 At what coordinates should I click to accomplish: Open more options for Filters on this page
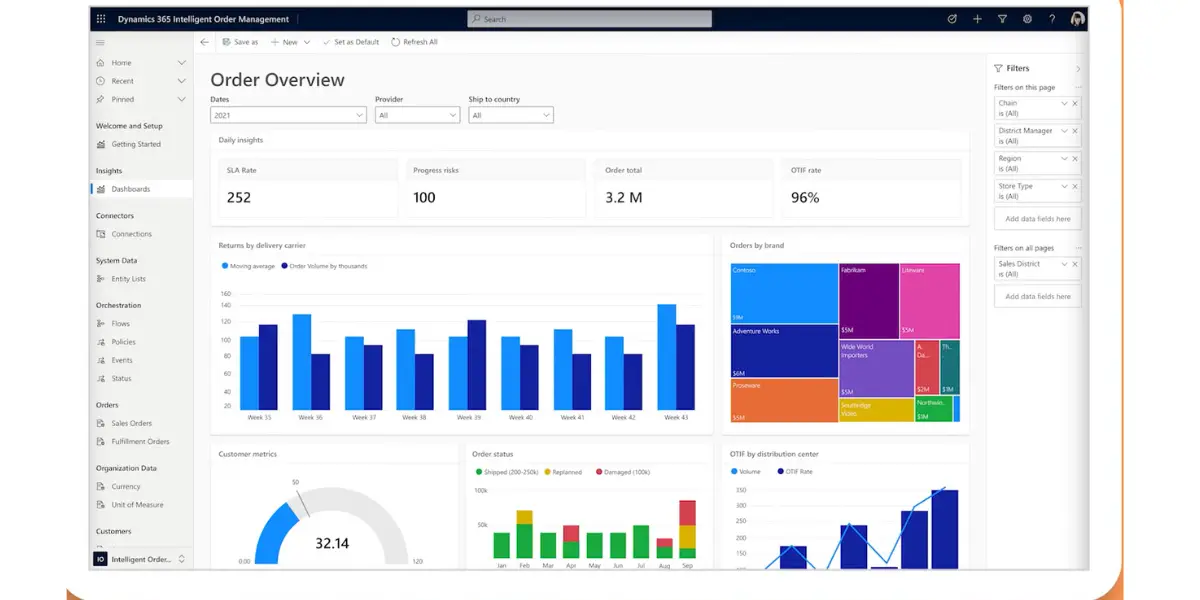1077,87
